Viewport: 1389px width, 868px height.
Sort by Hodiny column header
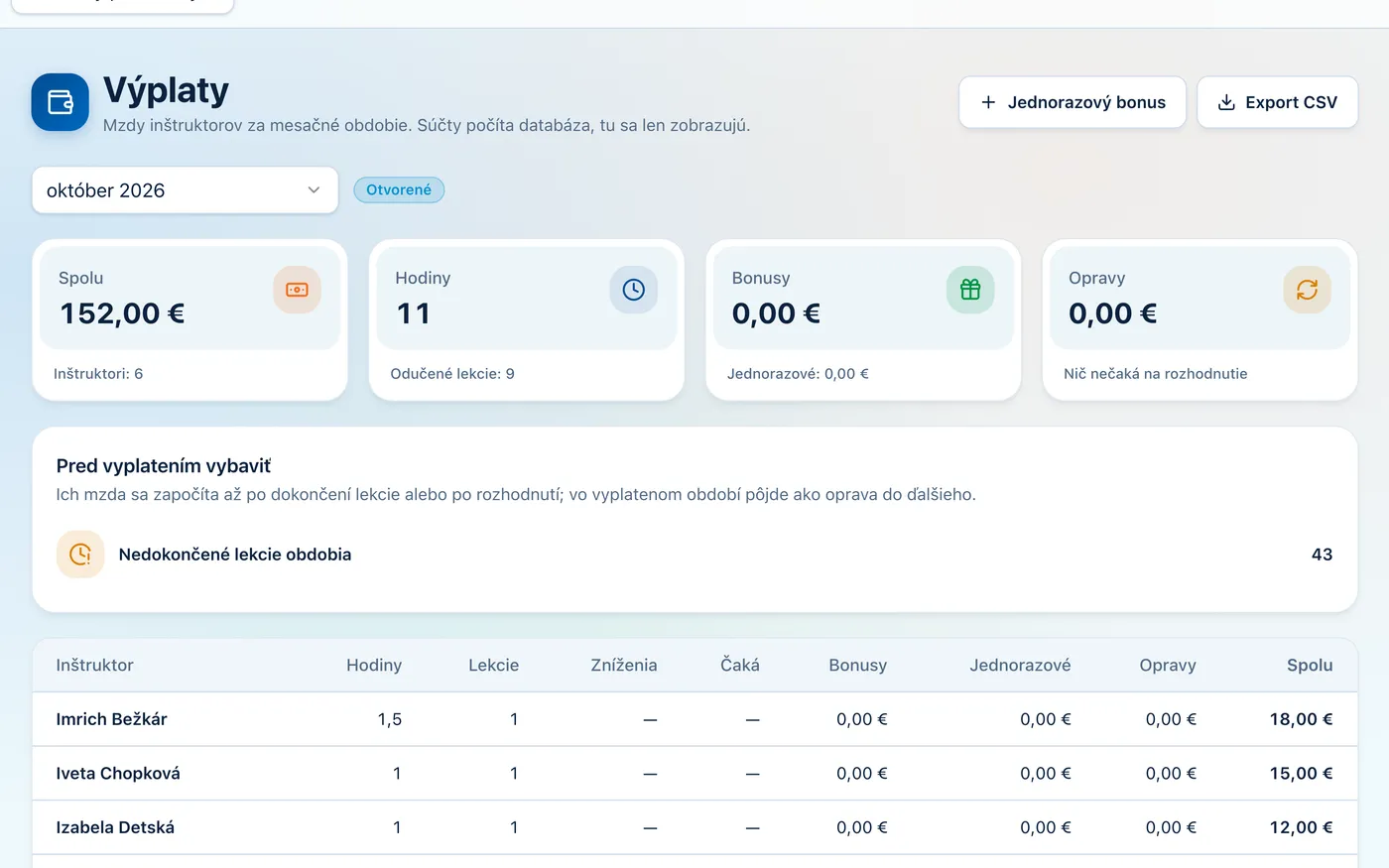pos(374,666)
